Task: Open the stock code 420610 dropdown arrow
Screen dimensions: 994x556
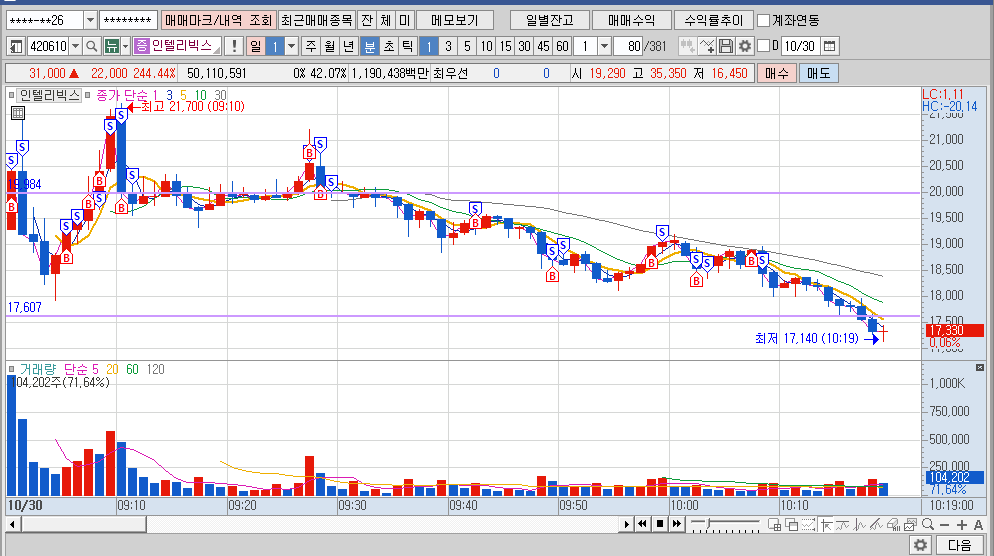Action: [x=75, y=46]
